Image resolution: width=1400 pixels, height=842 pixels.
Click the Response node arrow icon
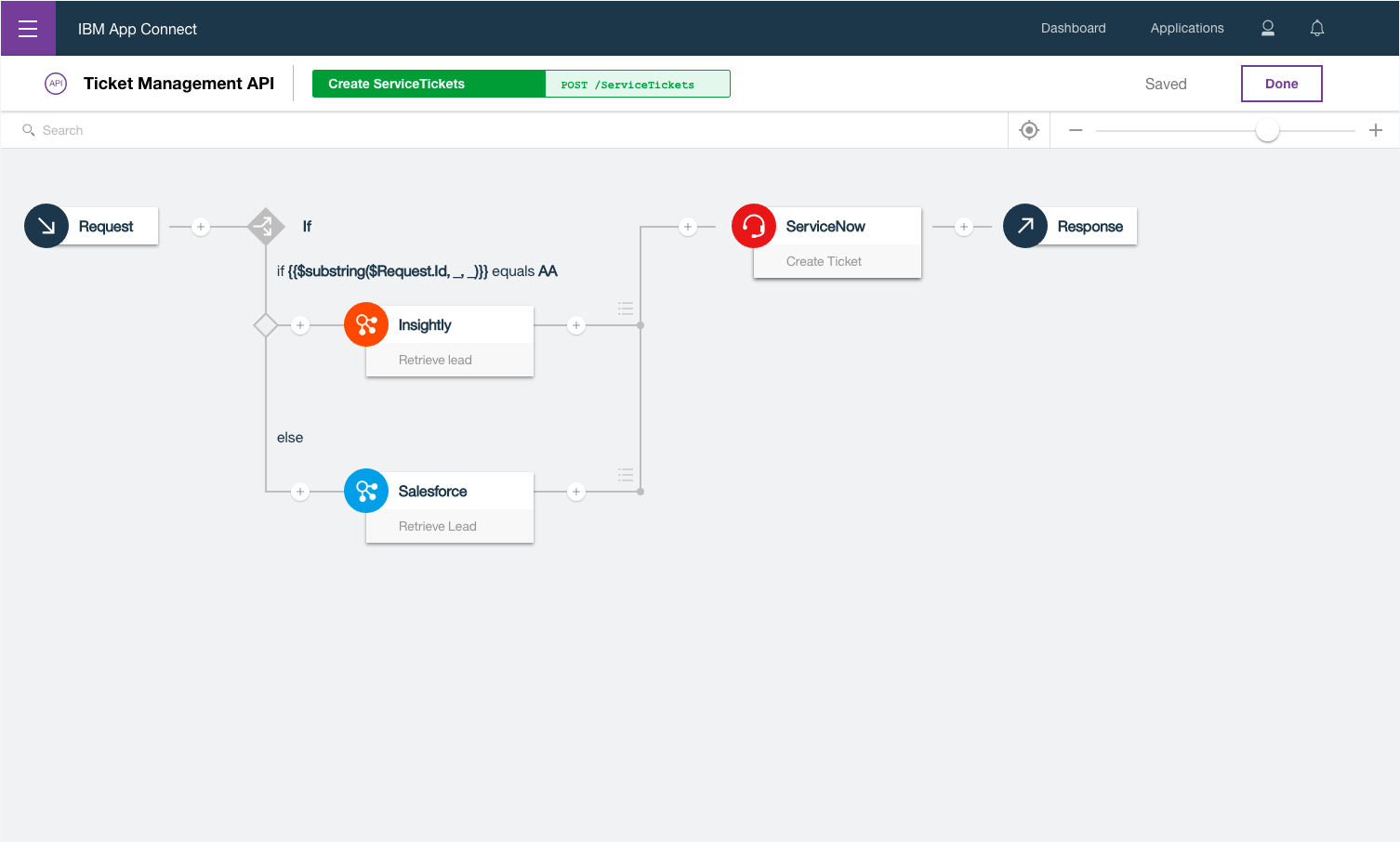[1025, 226]
